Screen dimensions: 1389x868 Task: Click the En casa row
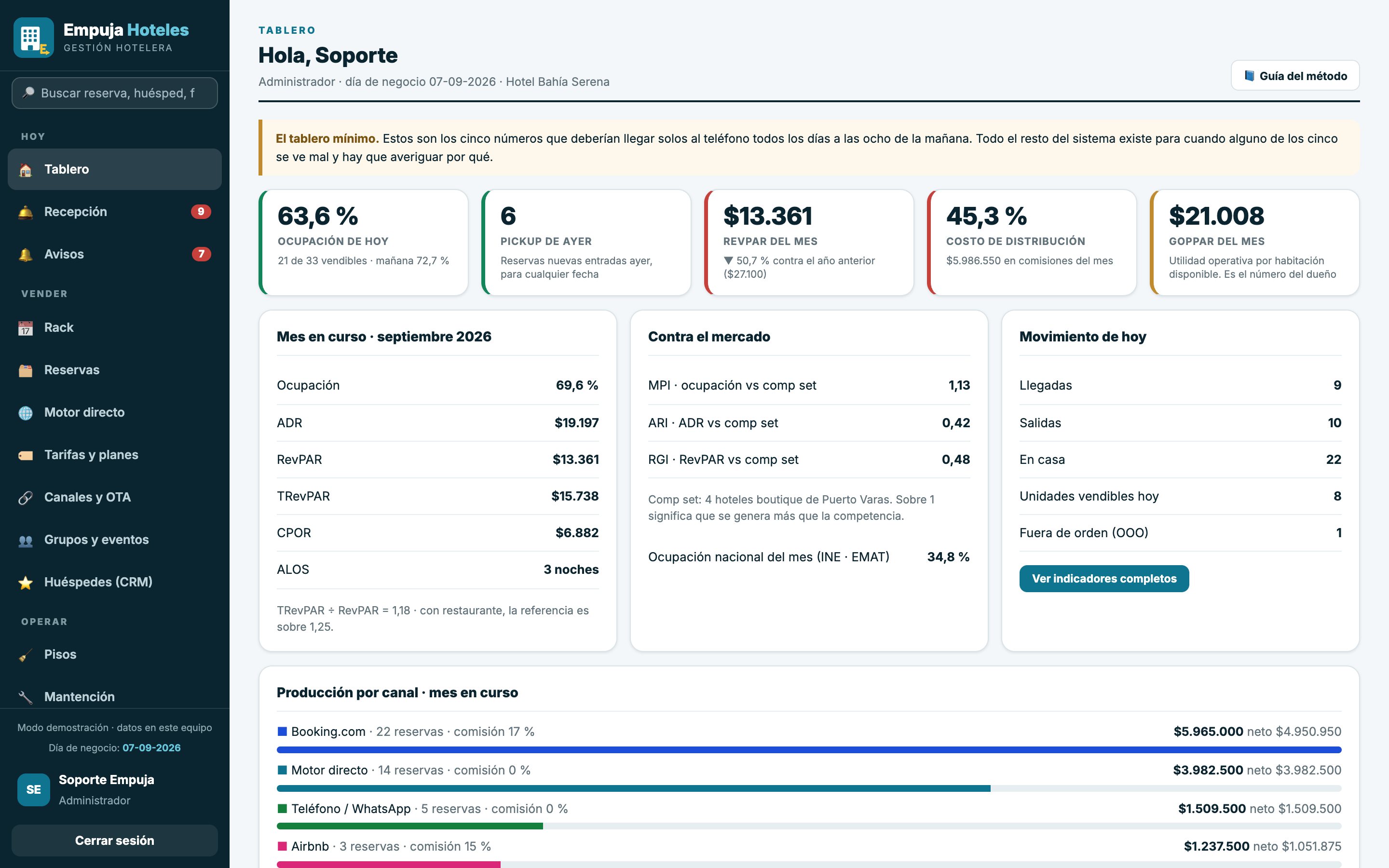pos(1180,459)
